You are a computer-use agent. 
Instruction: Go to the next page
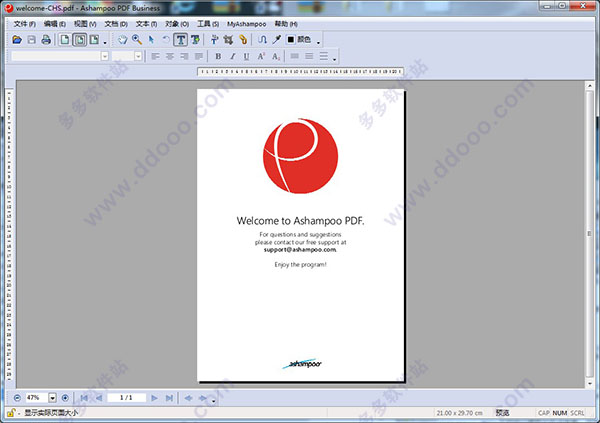click(154, 398)
